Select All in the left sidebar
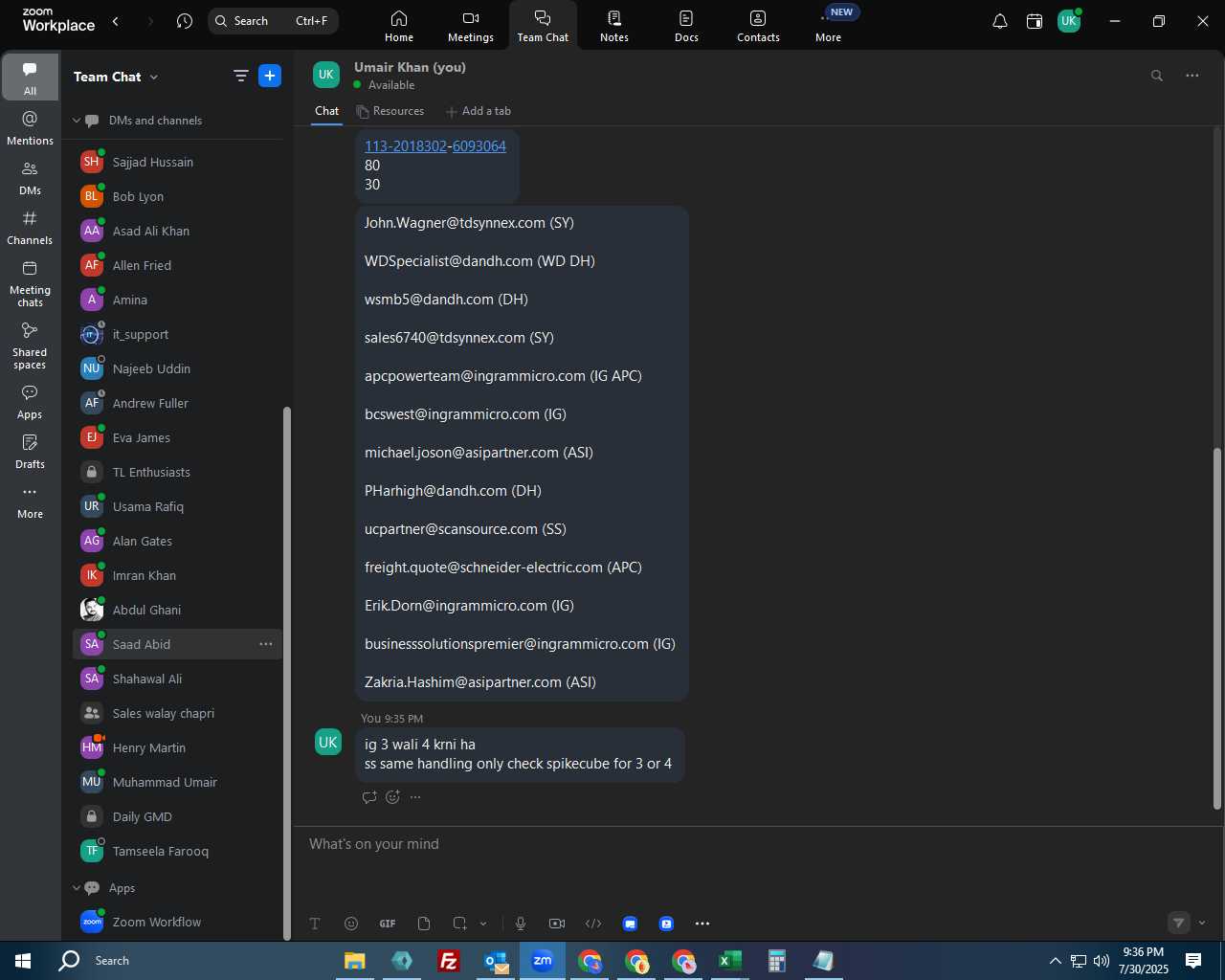Viewport: 1225px width, 980px height. [30, 78]
